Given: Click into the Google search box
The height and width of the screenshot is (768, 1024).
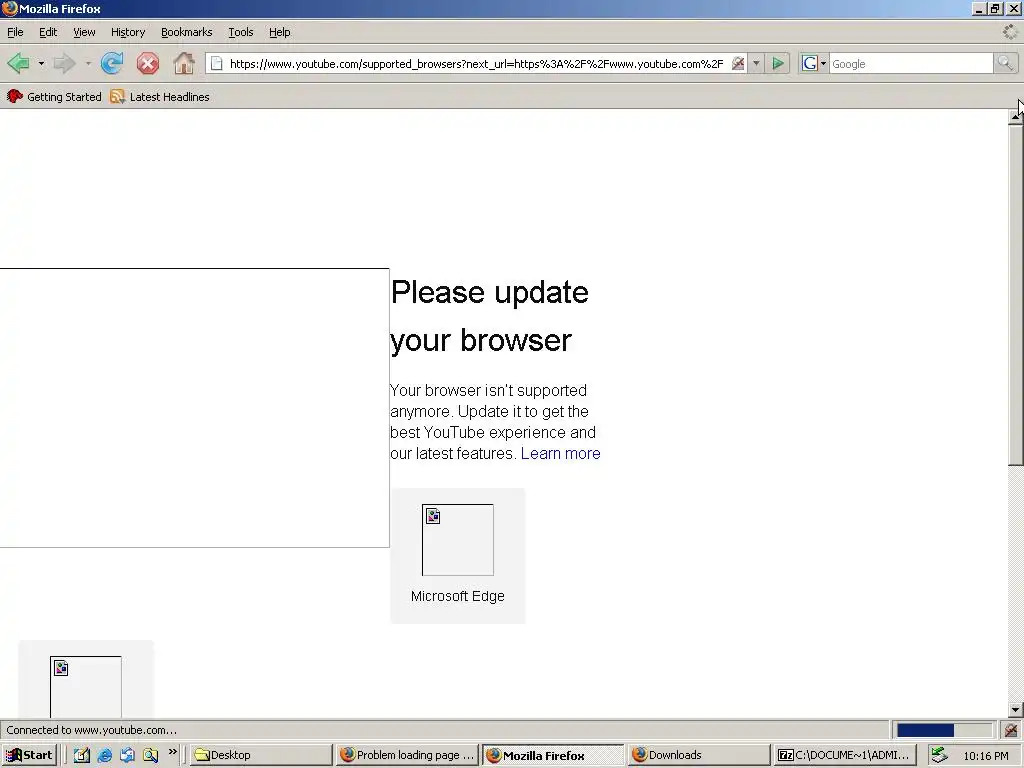Looking at the screenshot, I should click(x=911, y=63).
